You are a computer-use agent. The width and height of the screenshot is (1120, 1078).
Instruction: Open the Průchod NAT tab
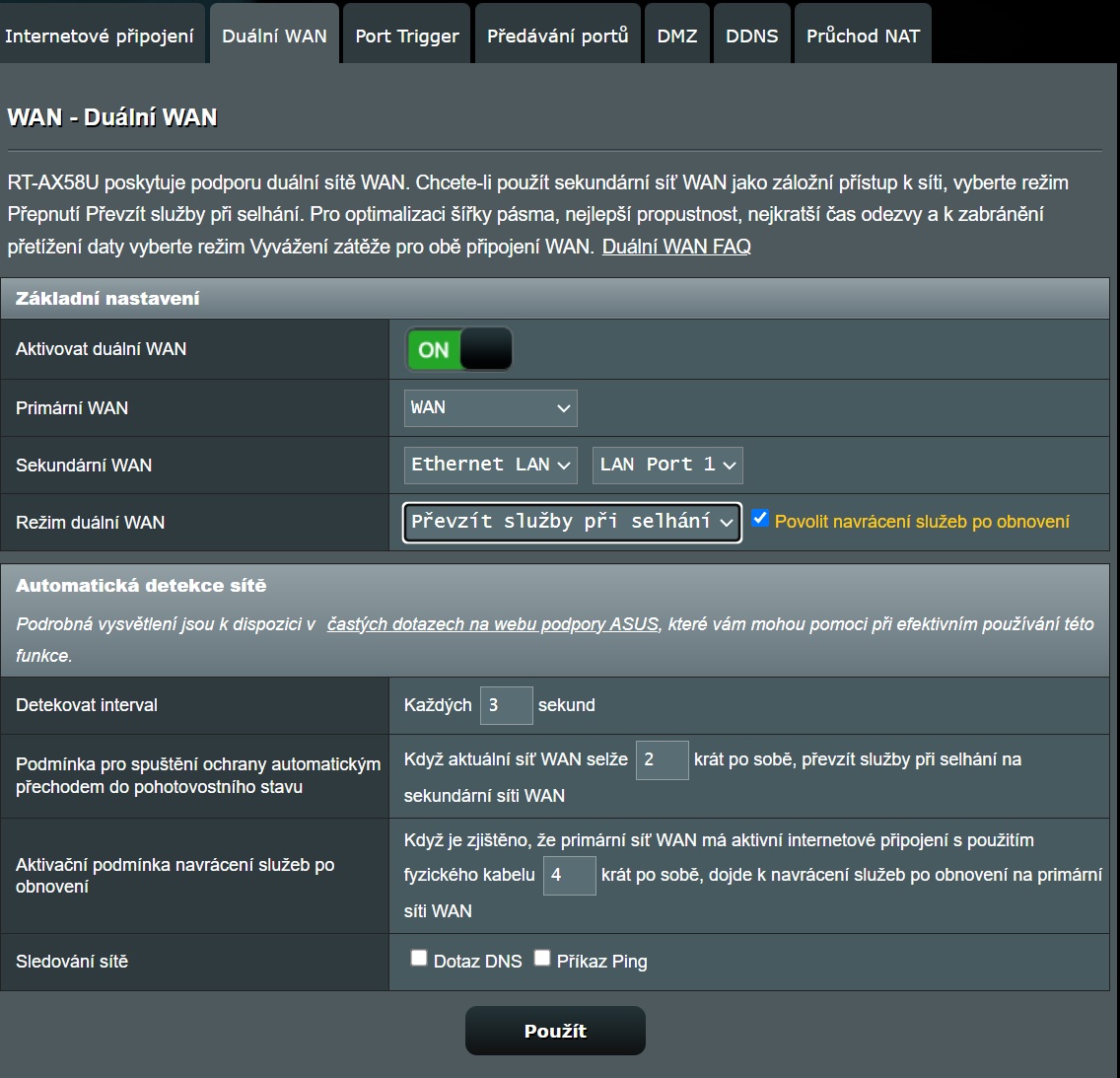point(863,36)
